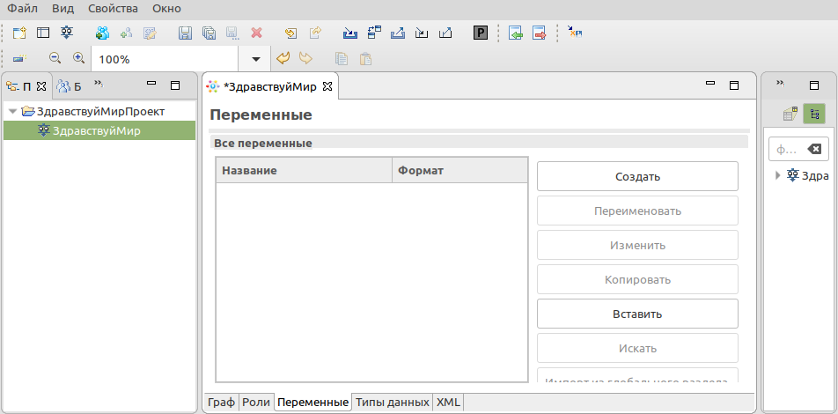Create a new project with the toolbar icon
The height and width of the screenshot is (414, 838).
(20, 33)
